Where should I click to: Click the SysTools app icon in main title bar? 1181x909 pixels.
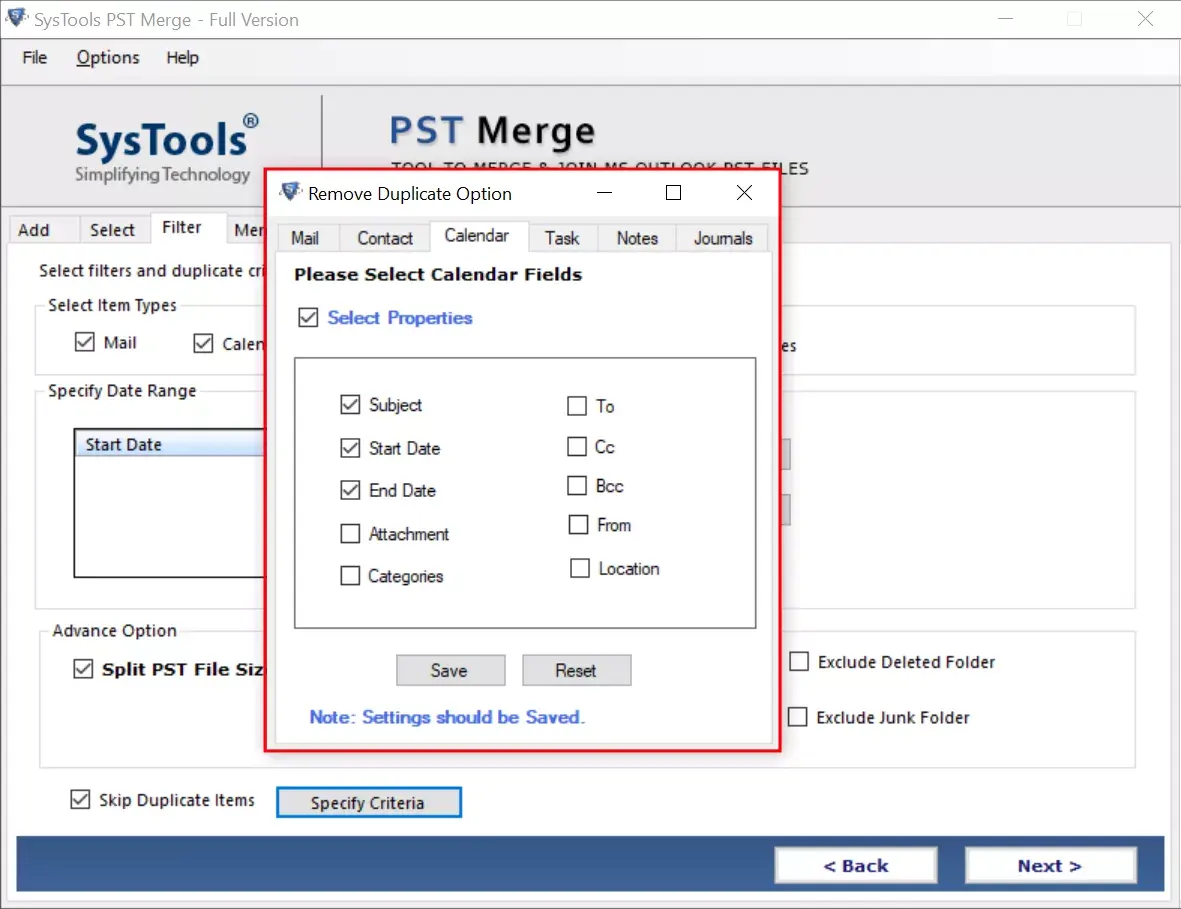pos(17,18)
